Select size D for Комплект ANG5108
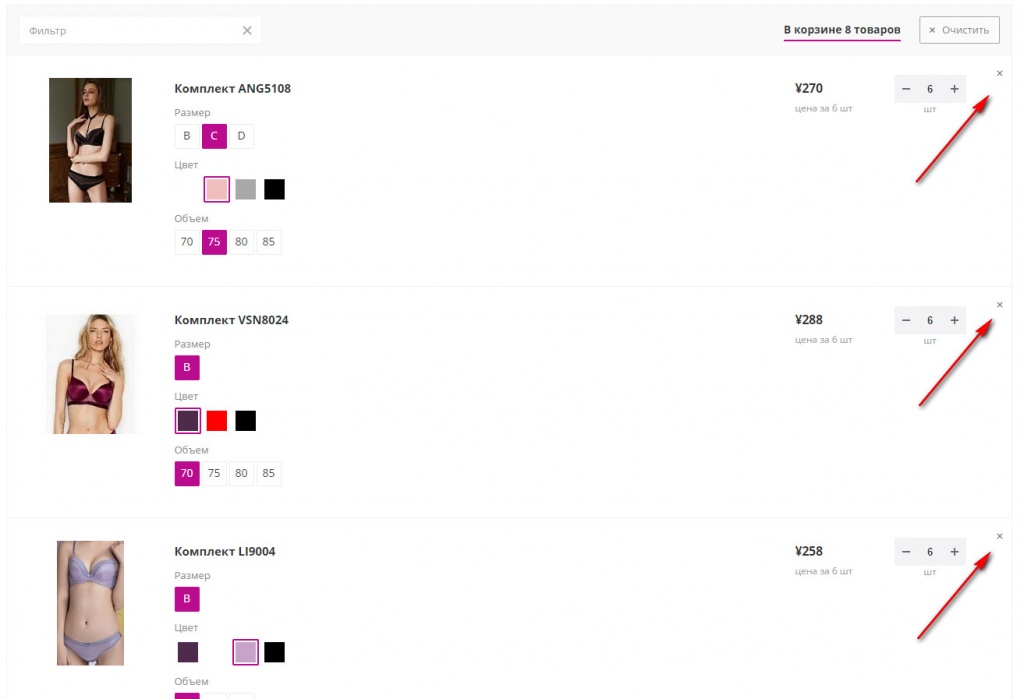Screen dimensions: 1024x699 pos(242,136)
